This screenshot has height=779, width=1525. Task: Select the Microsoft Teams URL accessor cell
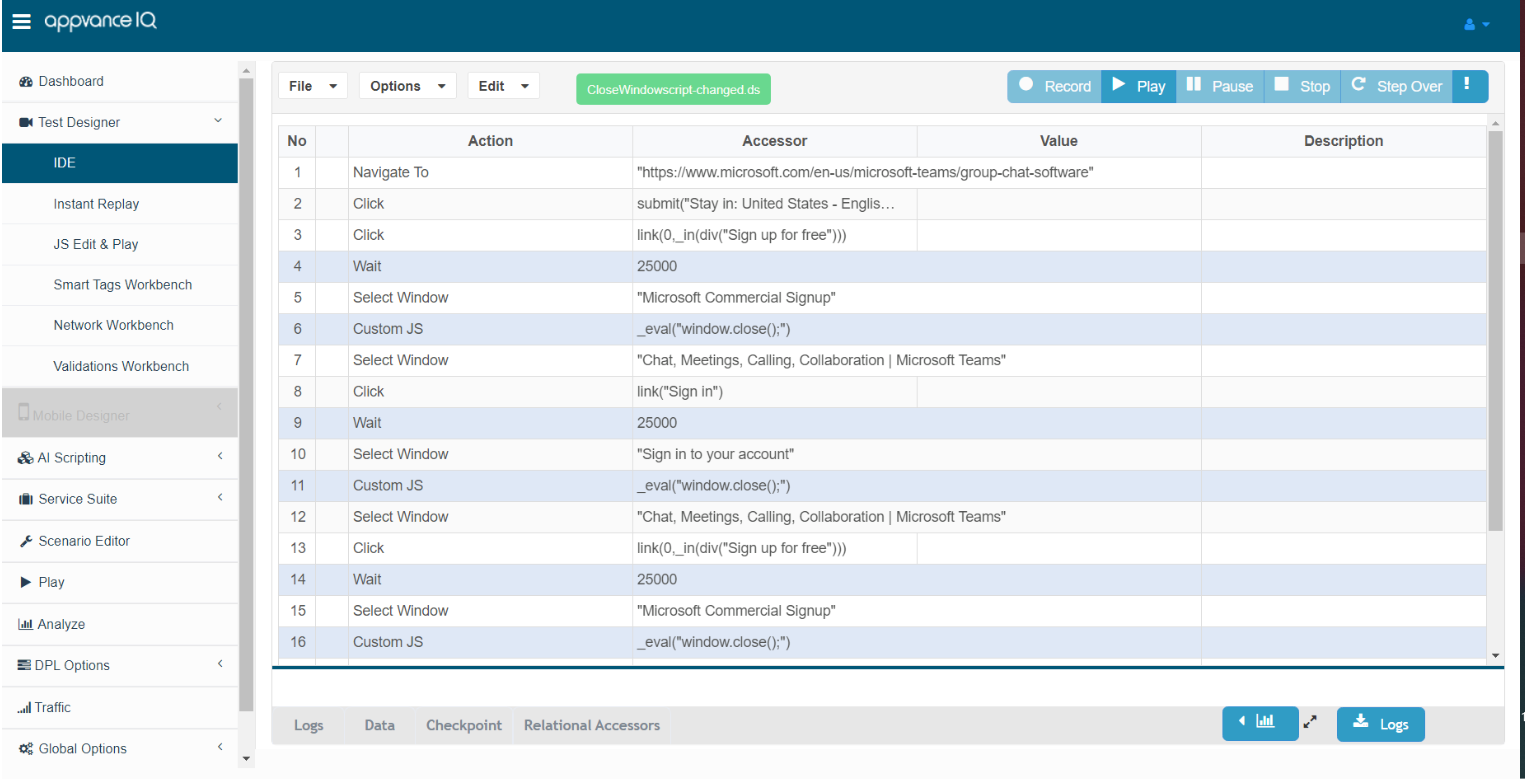[917, 172]
